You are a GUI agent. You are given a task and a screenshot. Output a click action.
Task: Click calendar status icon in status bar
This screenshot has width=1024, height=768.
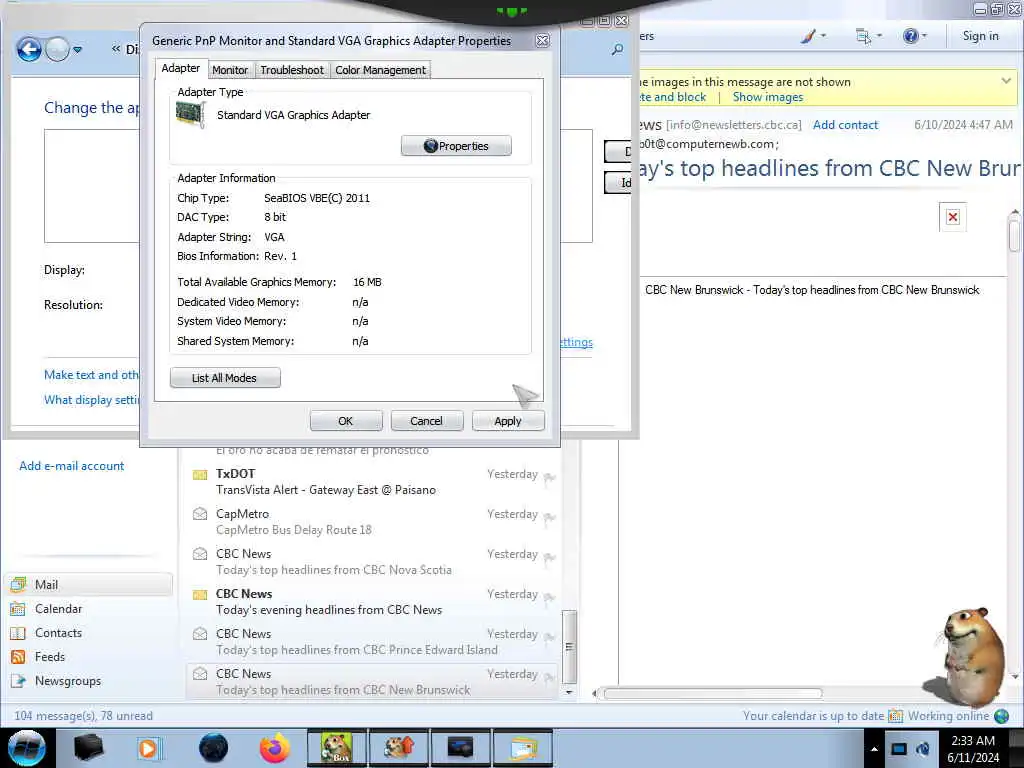tap(895, 716)
